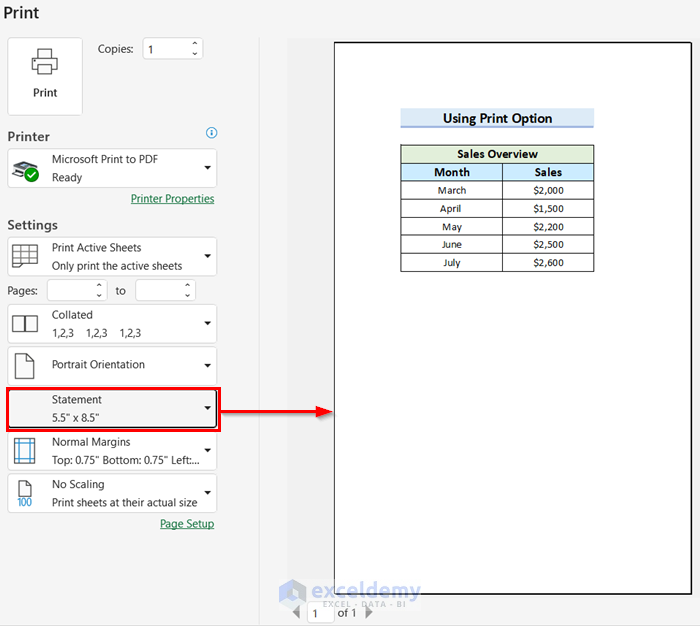Increase the Pages start value

(x=99, y=285)
